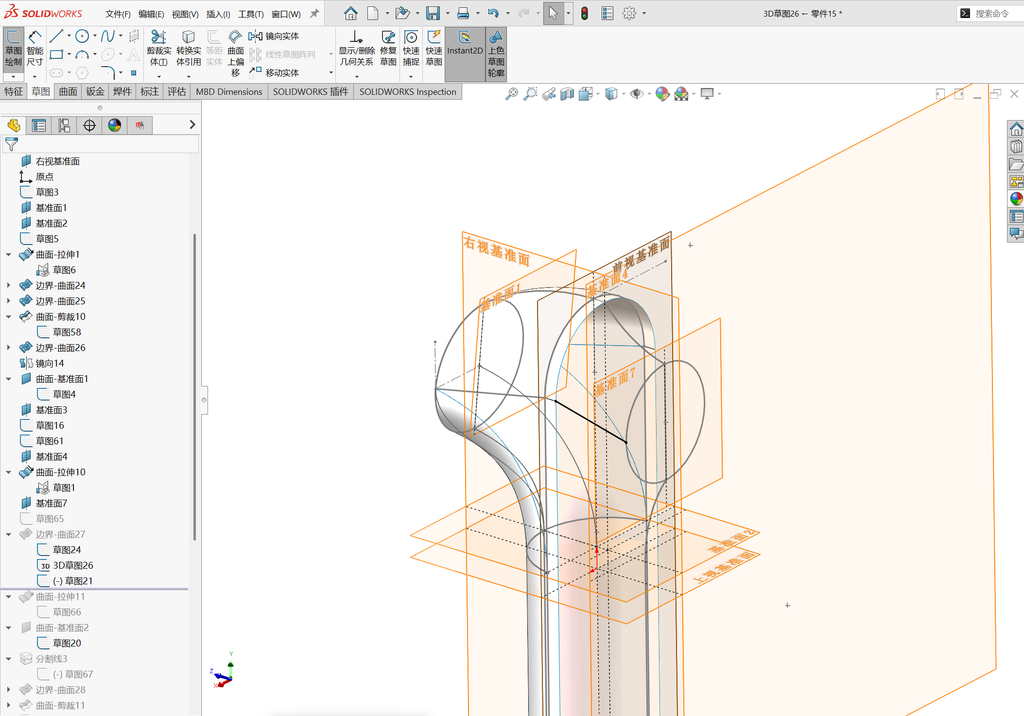Open the Options gear icon

pos(629,13)
